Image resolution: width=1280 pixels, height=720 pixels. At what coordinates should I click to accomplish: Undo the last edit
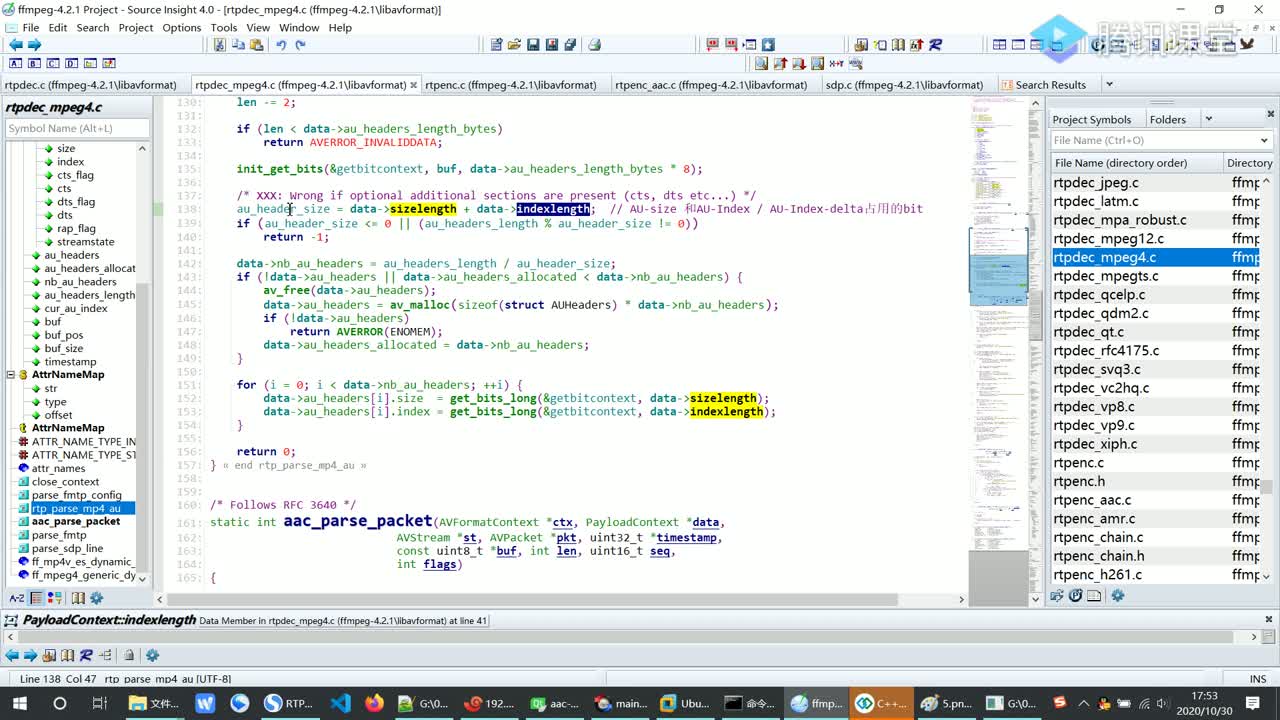click(282, 45)
